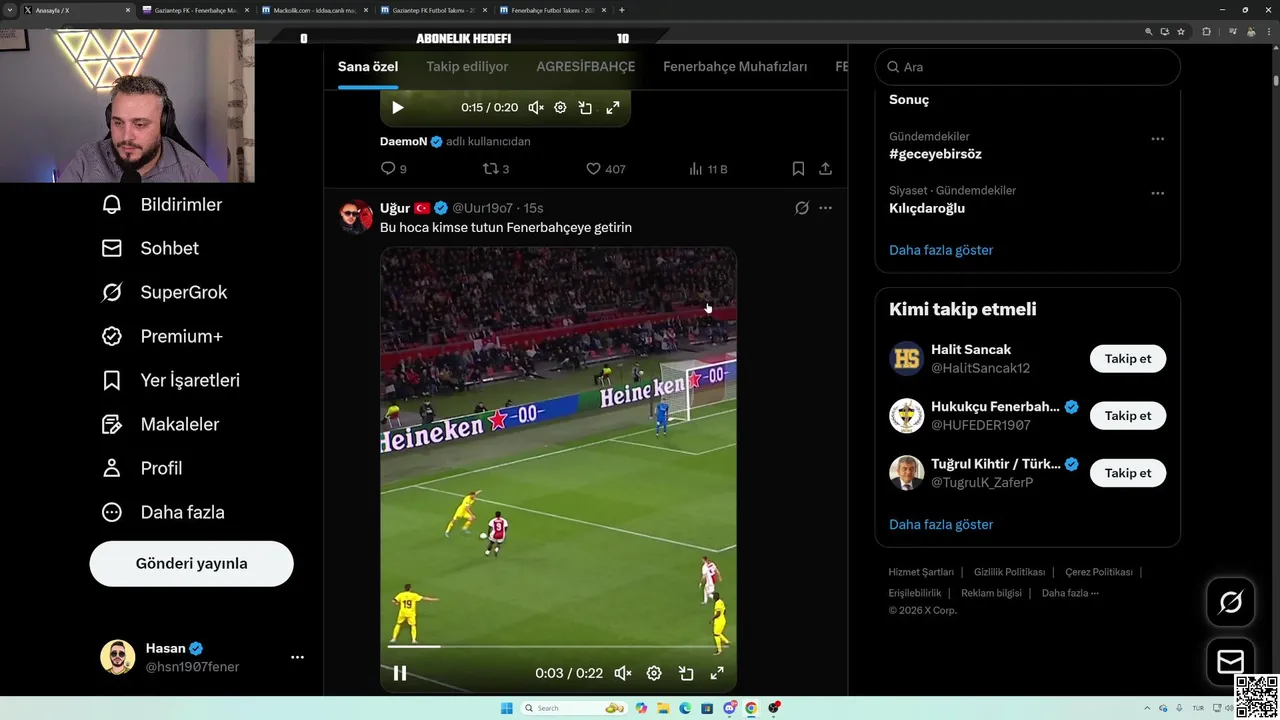The width and height of the screenshot is (1280, 720).
Task: Follow Halit Sancak with Takip et
Action: (x=1128, y=359)
